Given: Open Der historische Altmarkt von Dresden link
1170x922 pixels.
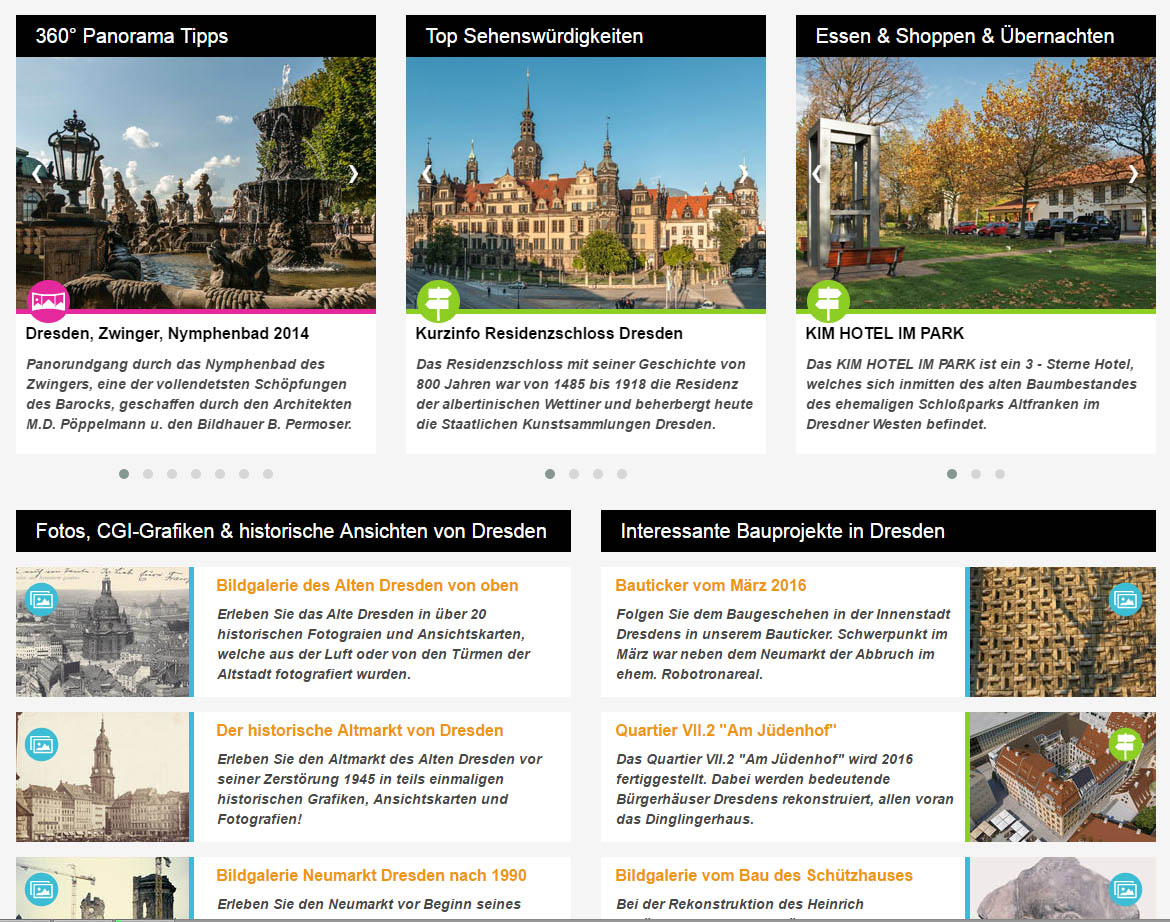Looking at the screenshot, I should coord(360,730).
